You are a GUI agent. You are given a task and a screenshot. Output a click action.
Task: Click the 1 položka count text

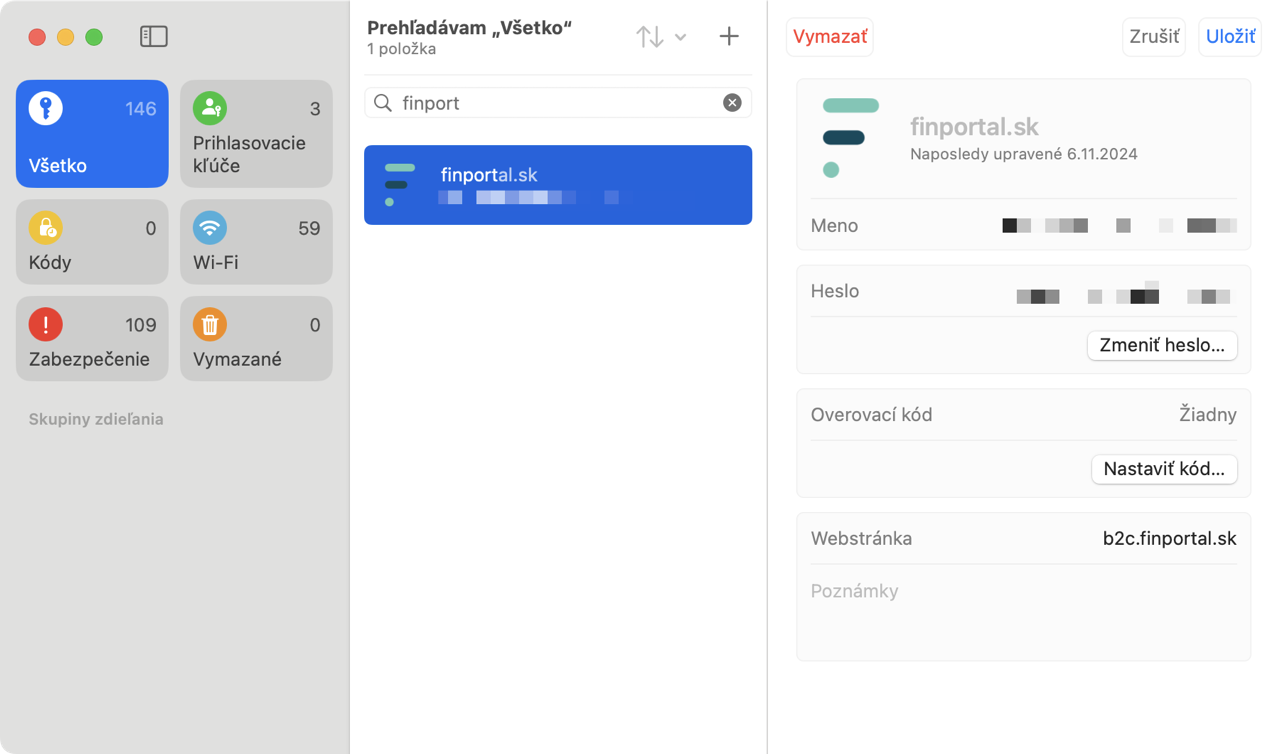pyautogui.click(x=401, y=49)
